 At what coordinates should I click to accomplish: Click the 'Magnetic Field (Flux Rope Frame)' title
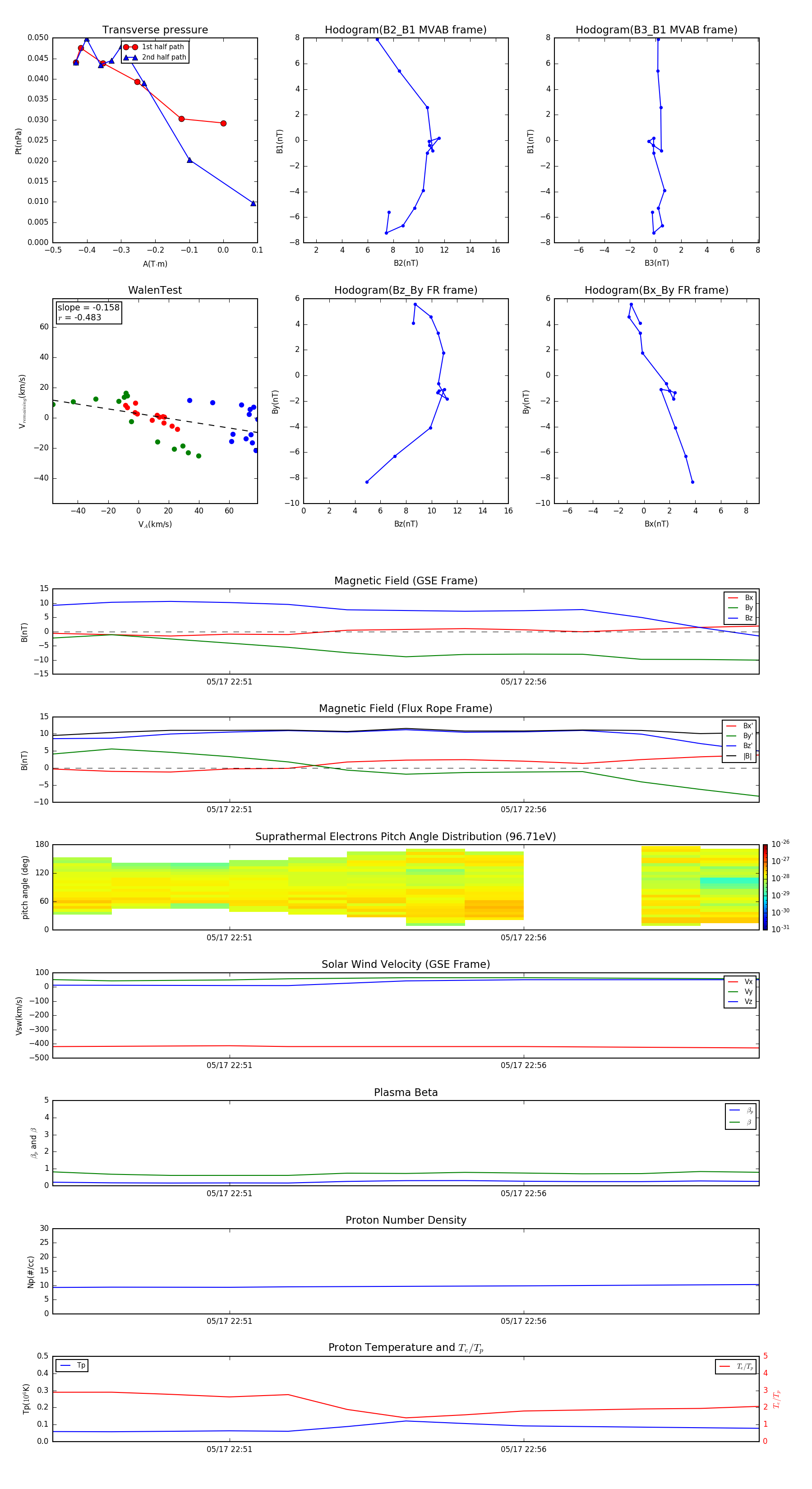[x=406, y=709]
